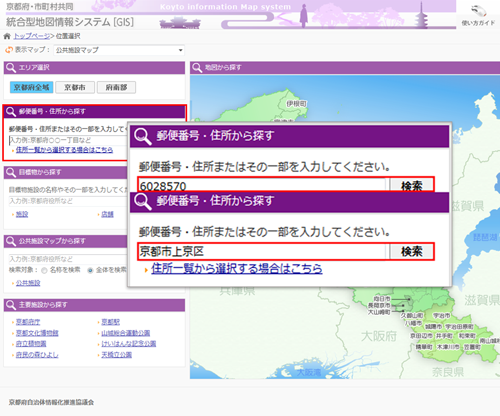Select 京田辺市 on the map
The width and height of the screenshot is (500, 416).
422,336
